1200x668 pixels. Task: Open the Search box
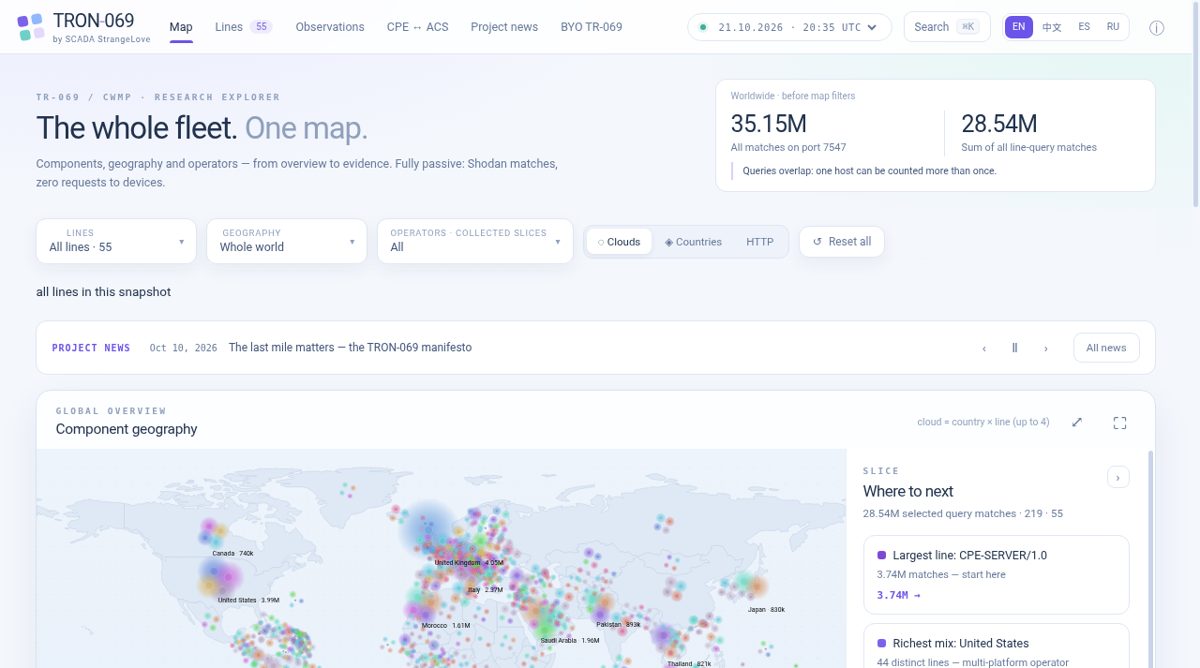[x=947, y=27]
